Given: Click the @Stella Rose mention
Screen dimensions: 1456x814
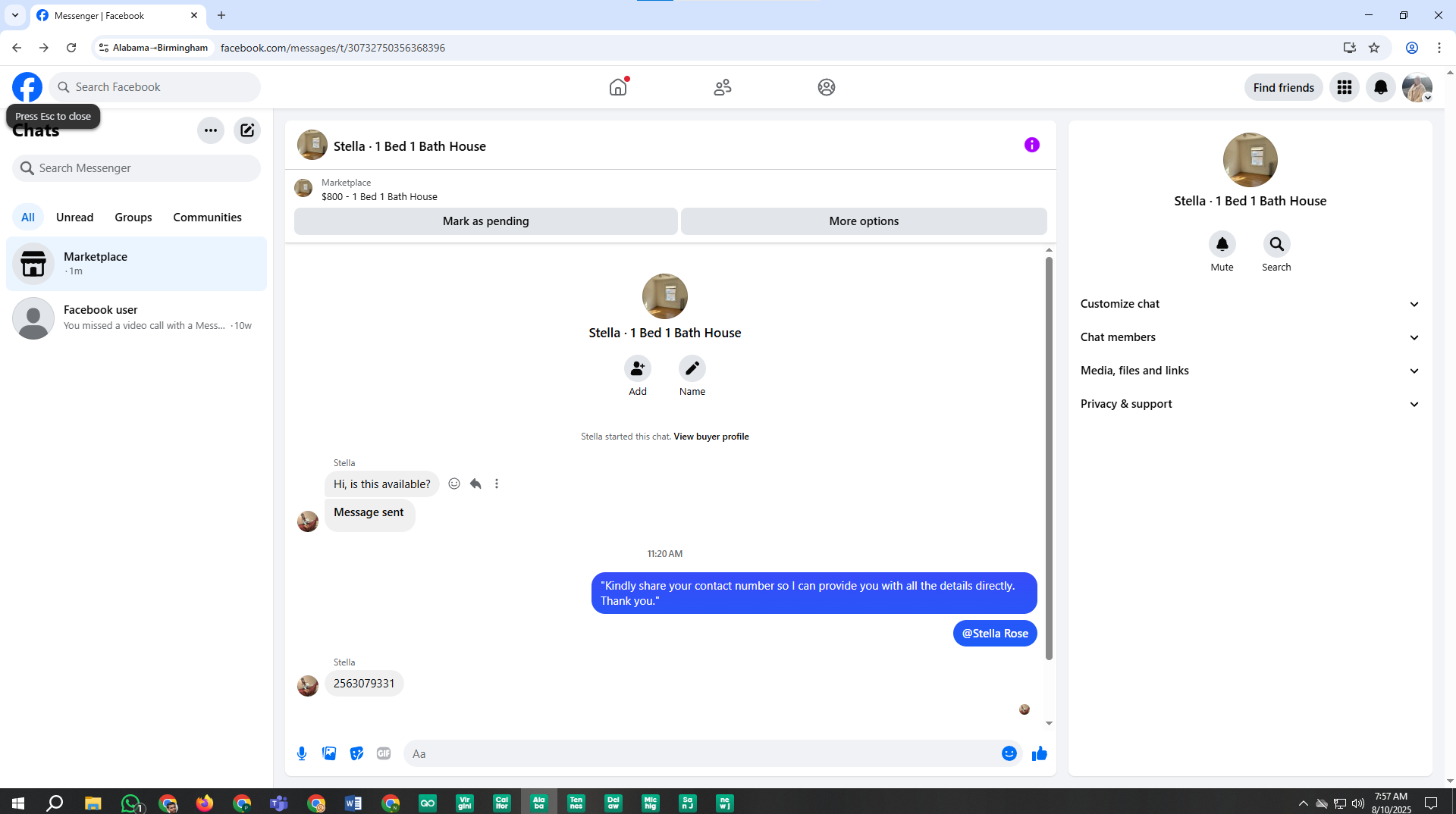Looking at the screenshot, I should (x=995, y=634).
